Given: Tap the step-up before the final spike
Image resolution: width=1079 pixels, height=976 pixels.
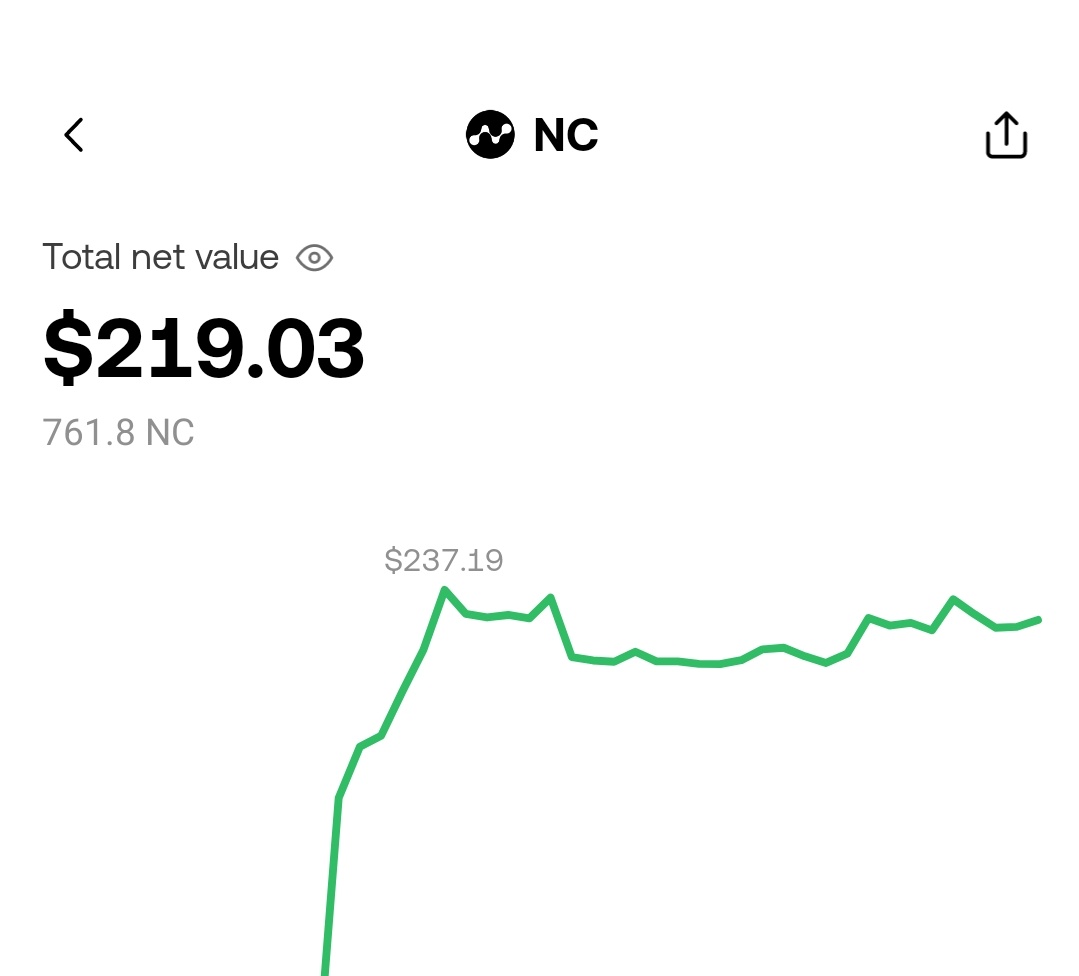Looking at the screenshot, I should tap(858, 635).
